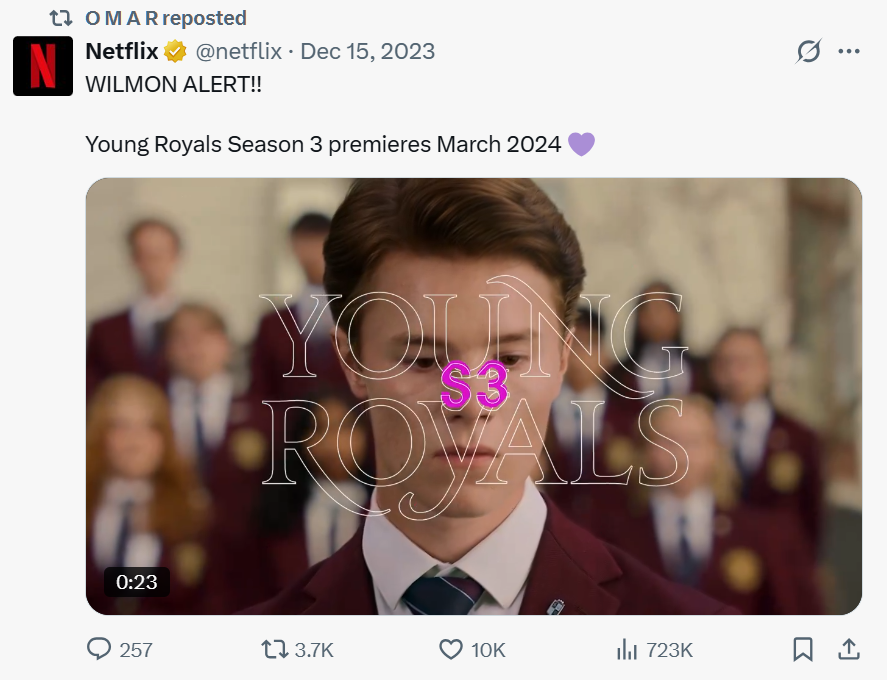This screenshot has height=680, width=887.
Task: Play the Young Royals S3 video
Action: coord(473,396)
